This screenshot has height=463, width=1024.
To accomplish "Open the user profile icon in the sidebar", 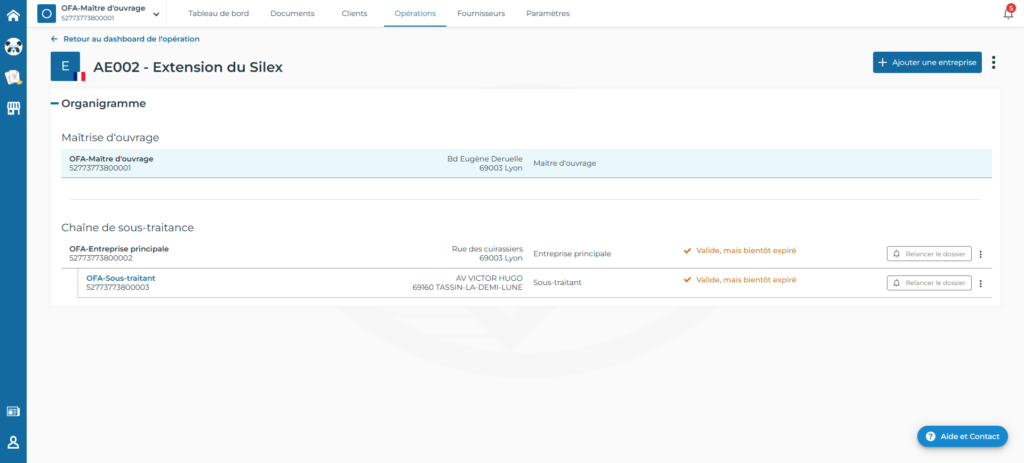I will coord(13,442).
